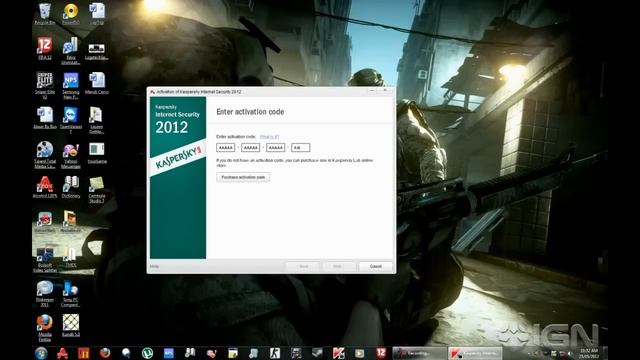Screen dimensions: 640x360
Task: Switch to the Kaspersky Internet Security taskbar window
Action: click(475, 353)
